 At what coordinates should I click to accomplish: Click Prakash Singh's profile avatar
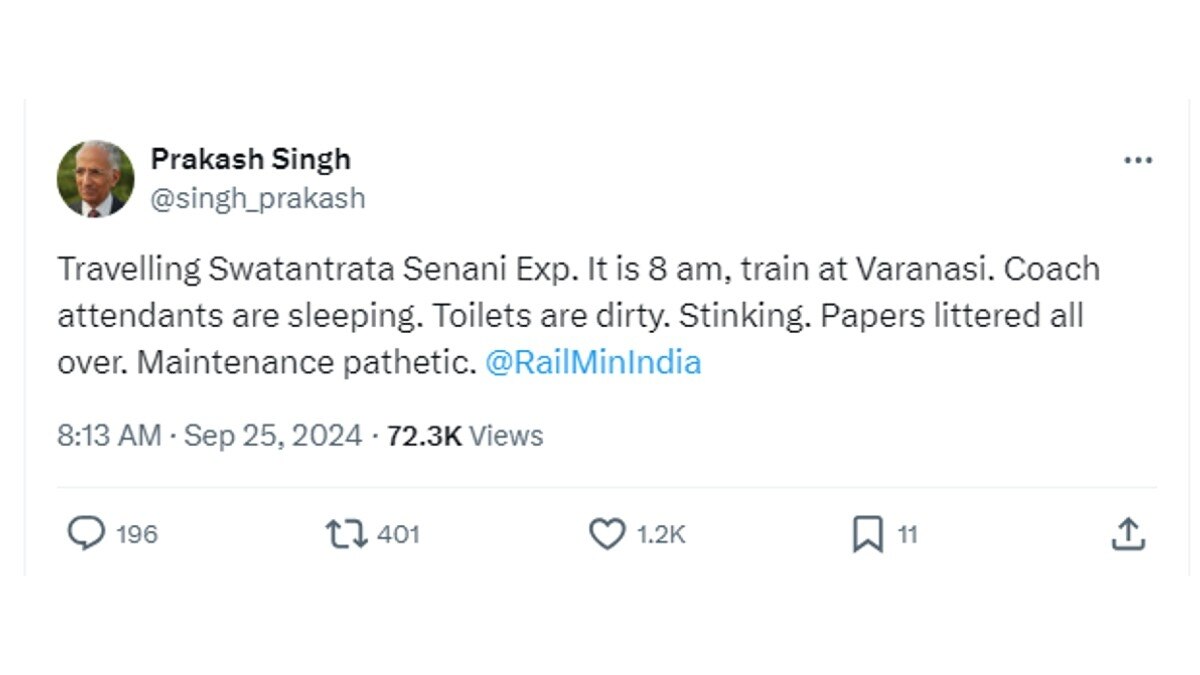pyautogui.click(x=95, y=178)
